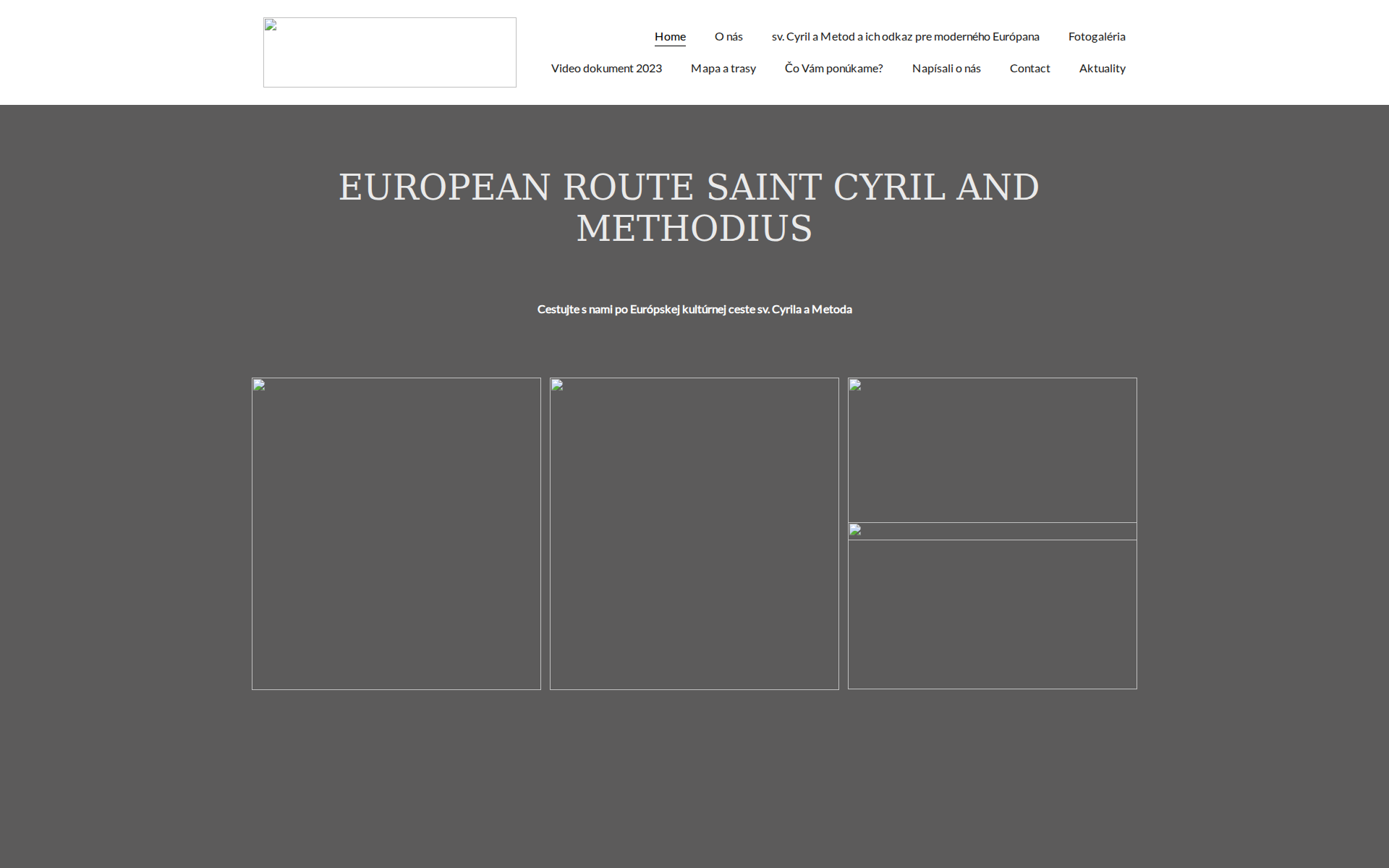Viewport: 1389px width, 868px height.
Task: Open the Čo Vám ponúkame? page
Action: pyautogui.click(x=833, y=68)
